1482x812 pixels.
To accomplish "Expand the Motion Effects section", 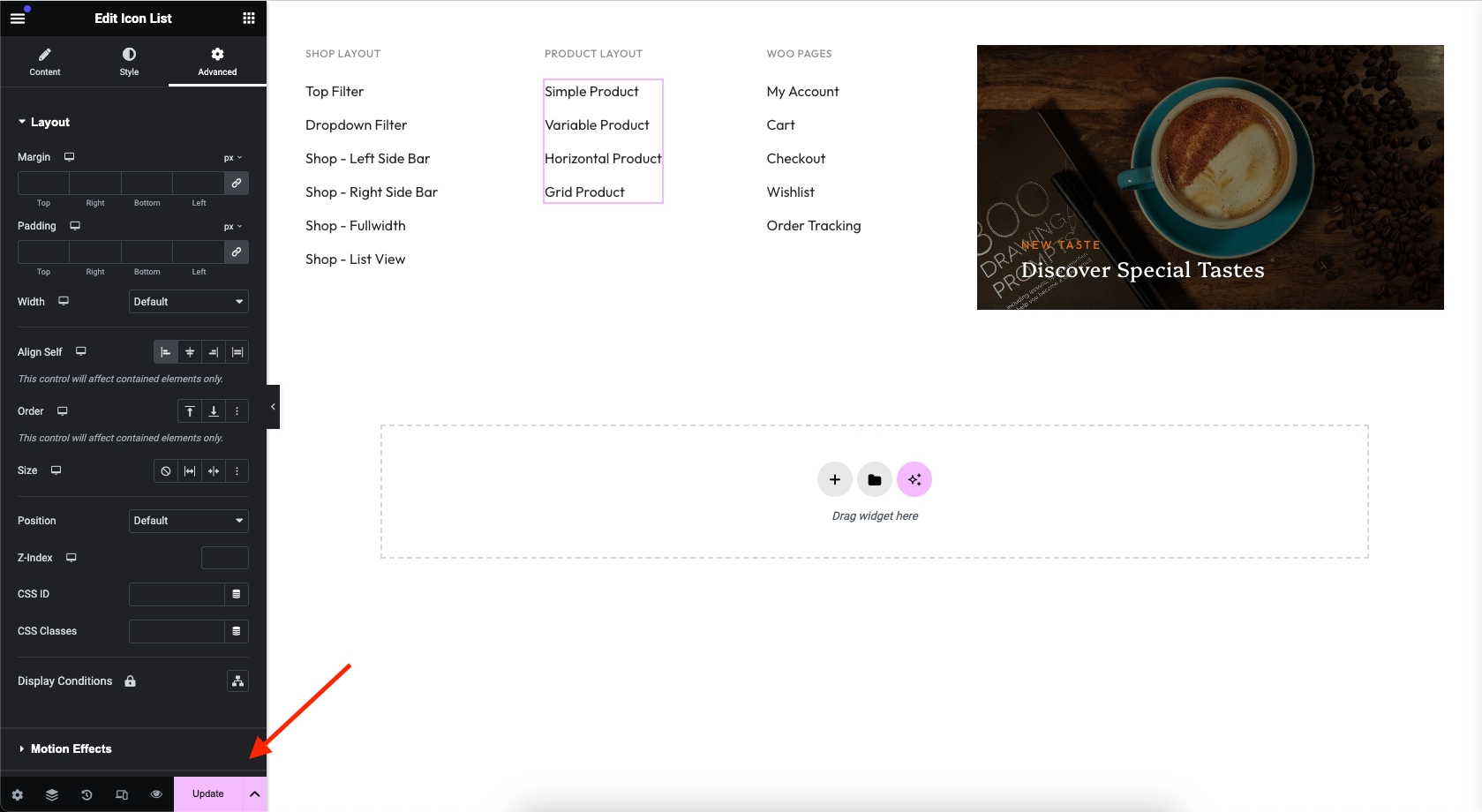I will 71,748.
